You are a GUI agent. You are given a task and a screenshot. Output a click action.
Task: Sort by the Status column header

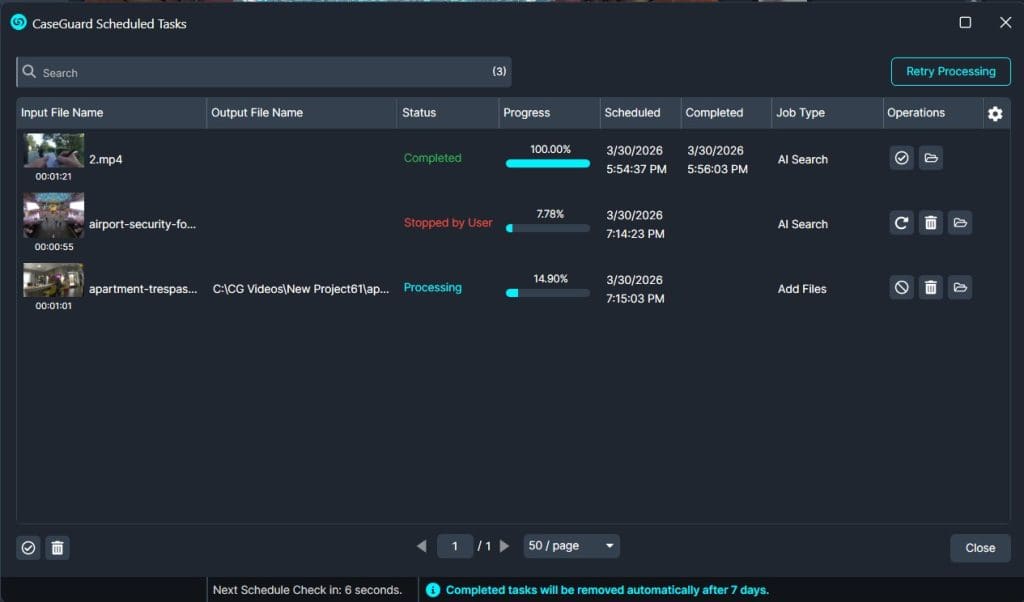(x=419, y=113)
